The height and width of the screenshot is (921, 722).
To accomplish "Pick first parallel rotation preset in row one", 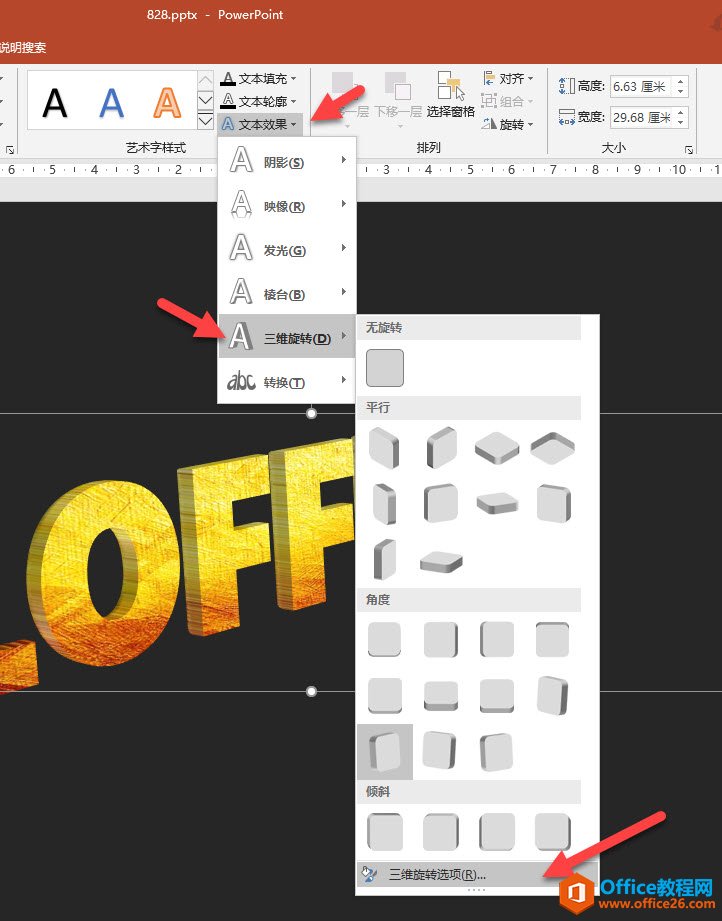I will point(385,448).
